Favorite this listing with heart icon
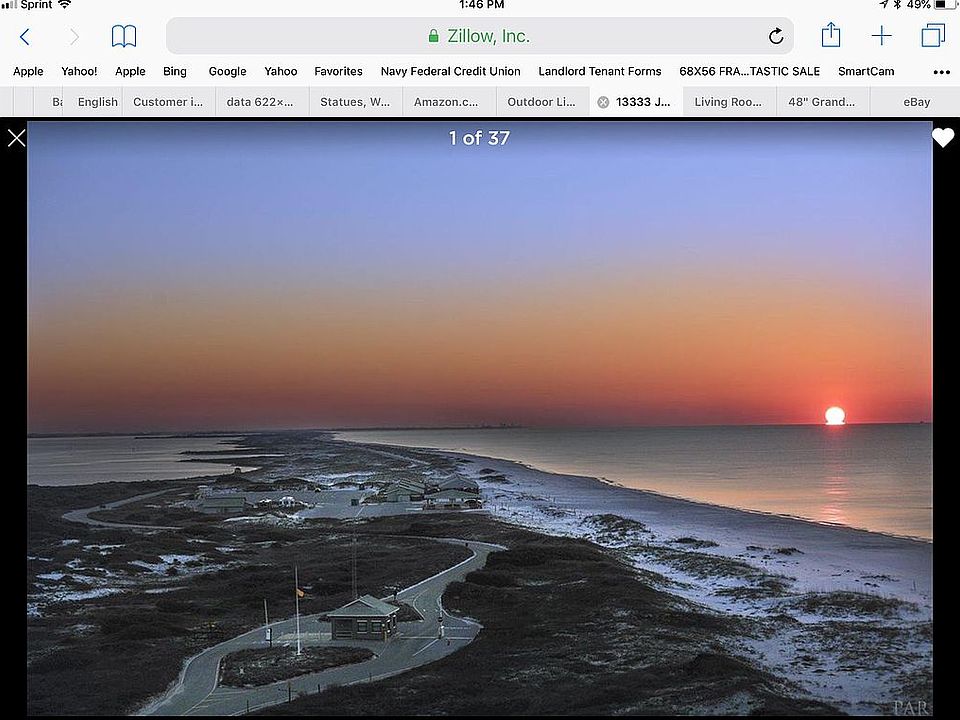 coord(943,138)
